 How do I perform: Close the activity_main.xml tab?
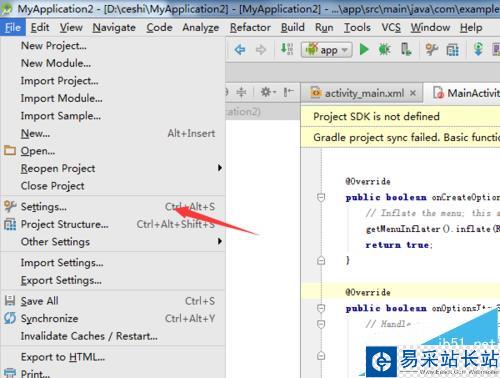tap(413, 93)
